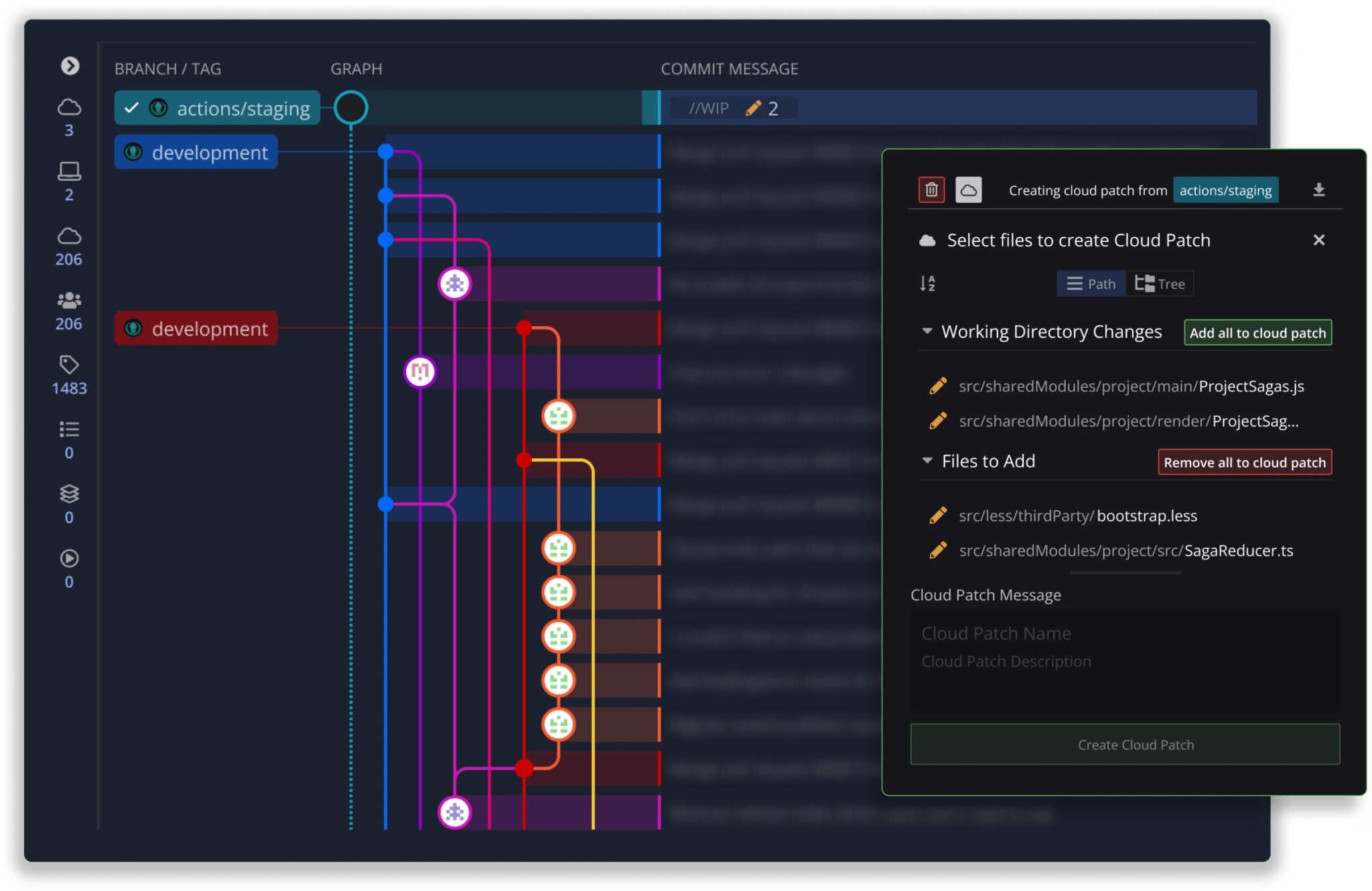1372x891 pixels.
Task: Close the Select files to create Cloud Patch panel
Action: [x=1318, y=240]
